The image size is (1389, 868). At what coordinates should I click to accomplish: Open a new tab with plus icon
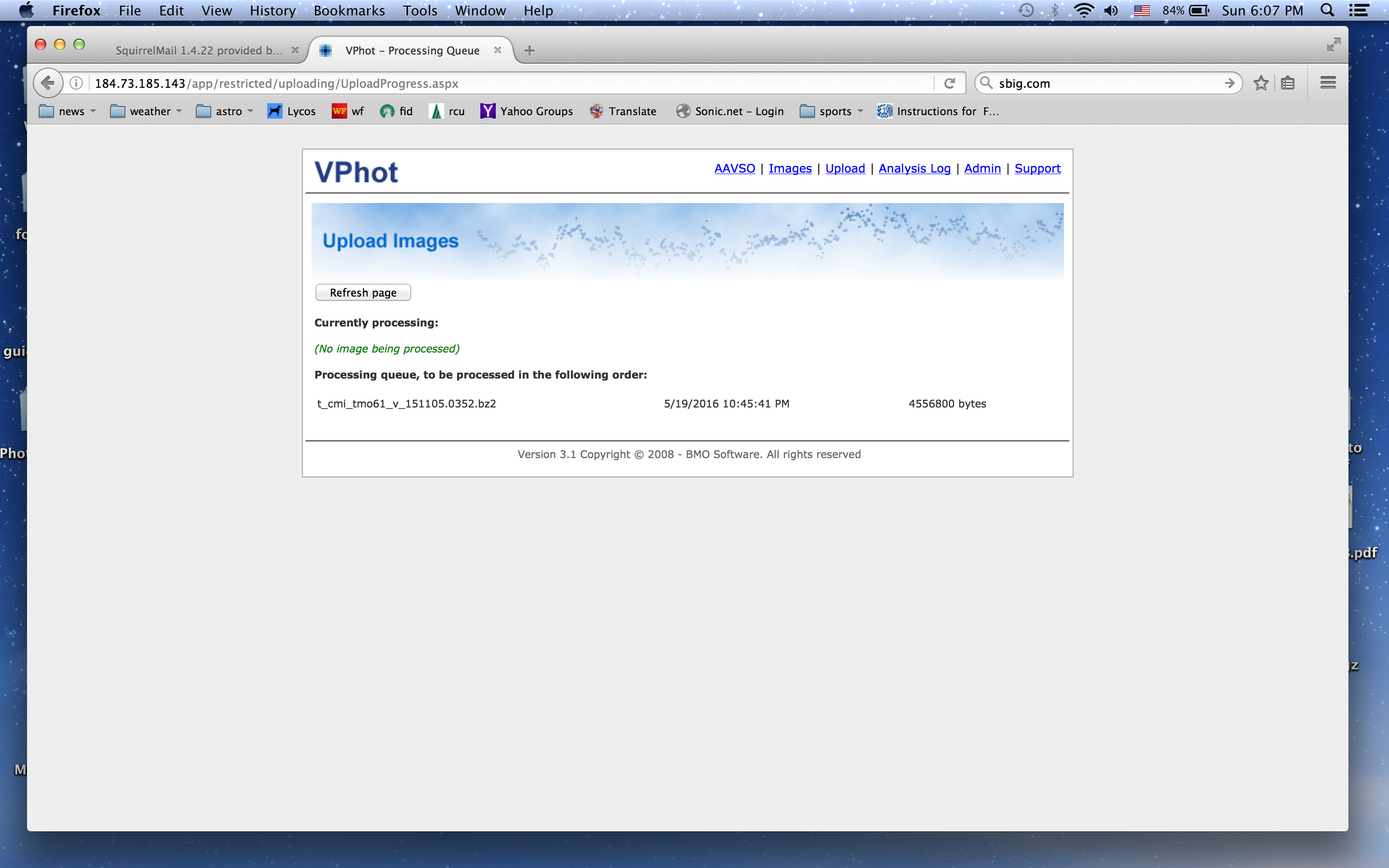click(529, 51)
